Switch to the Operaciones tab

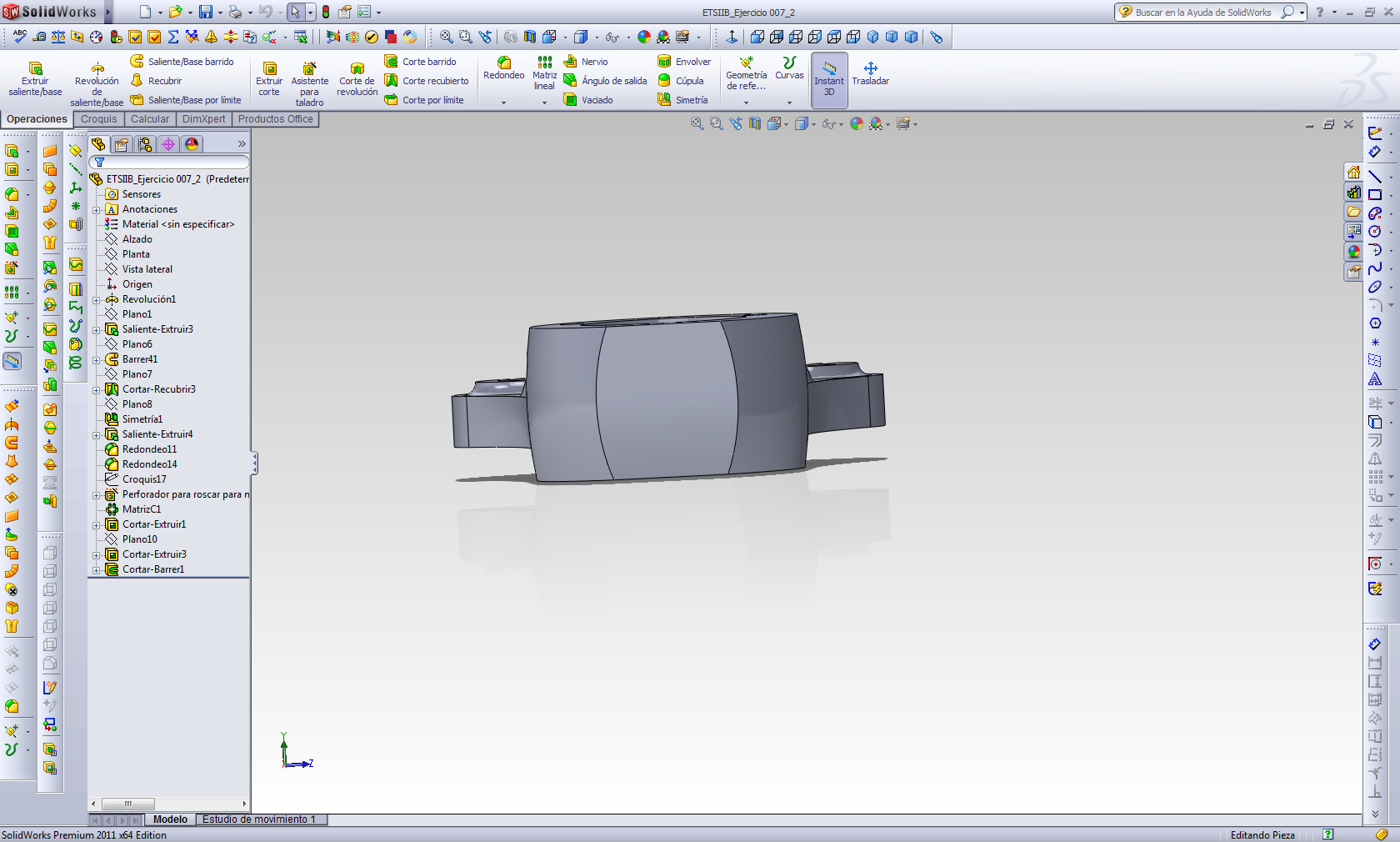37,119
